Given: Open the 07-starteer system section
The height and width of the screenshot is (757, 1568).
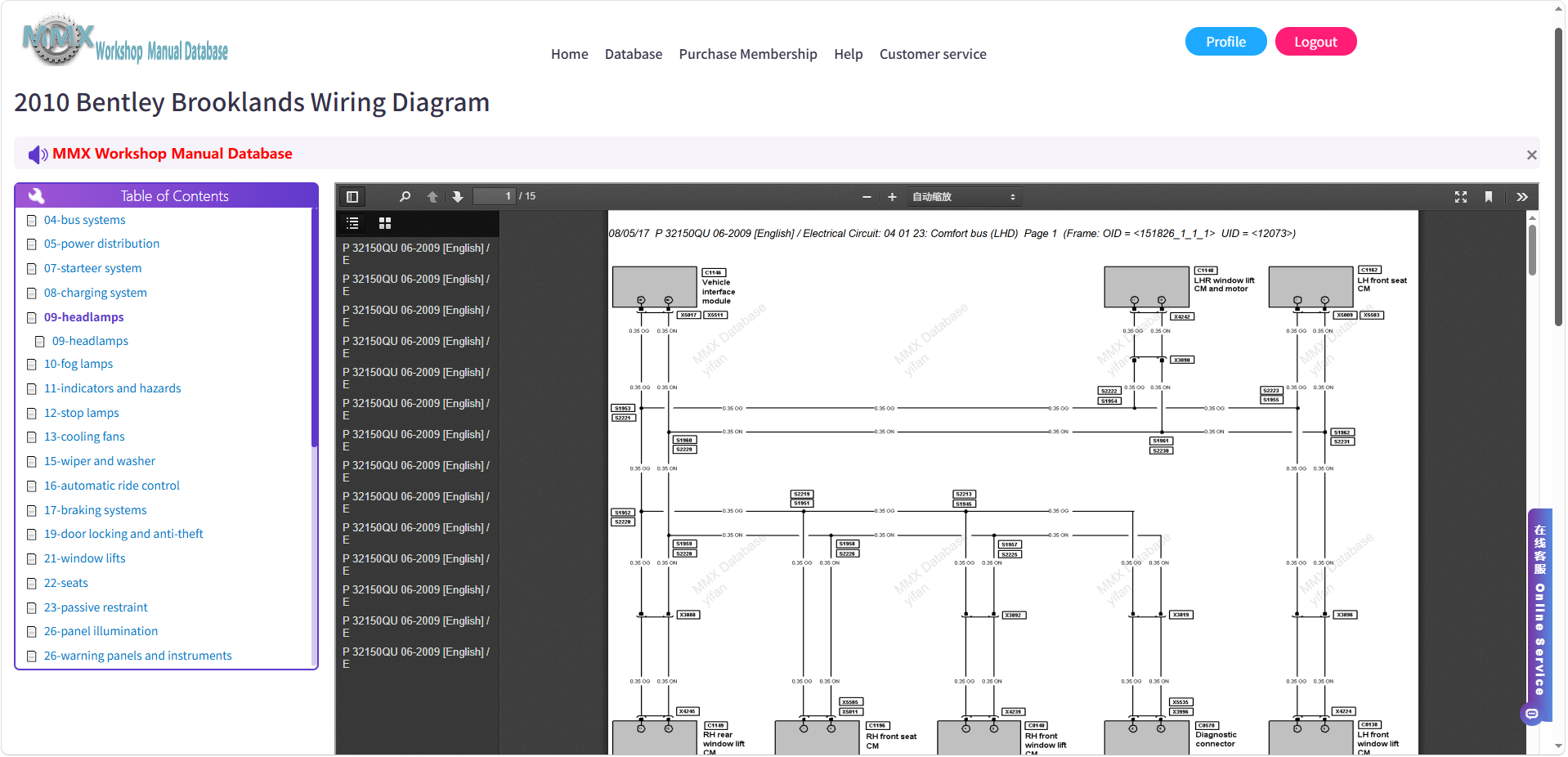Looking at the screenshot, I should tap(93, 268).
